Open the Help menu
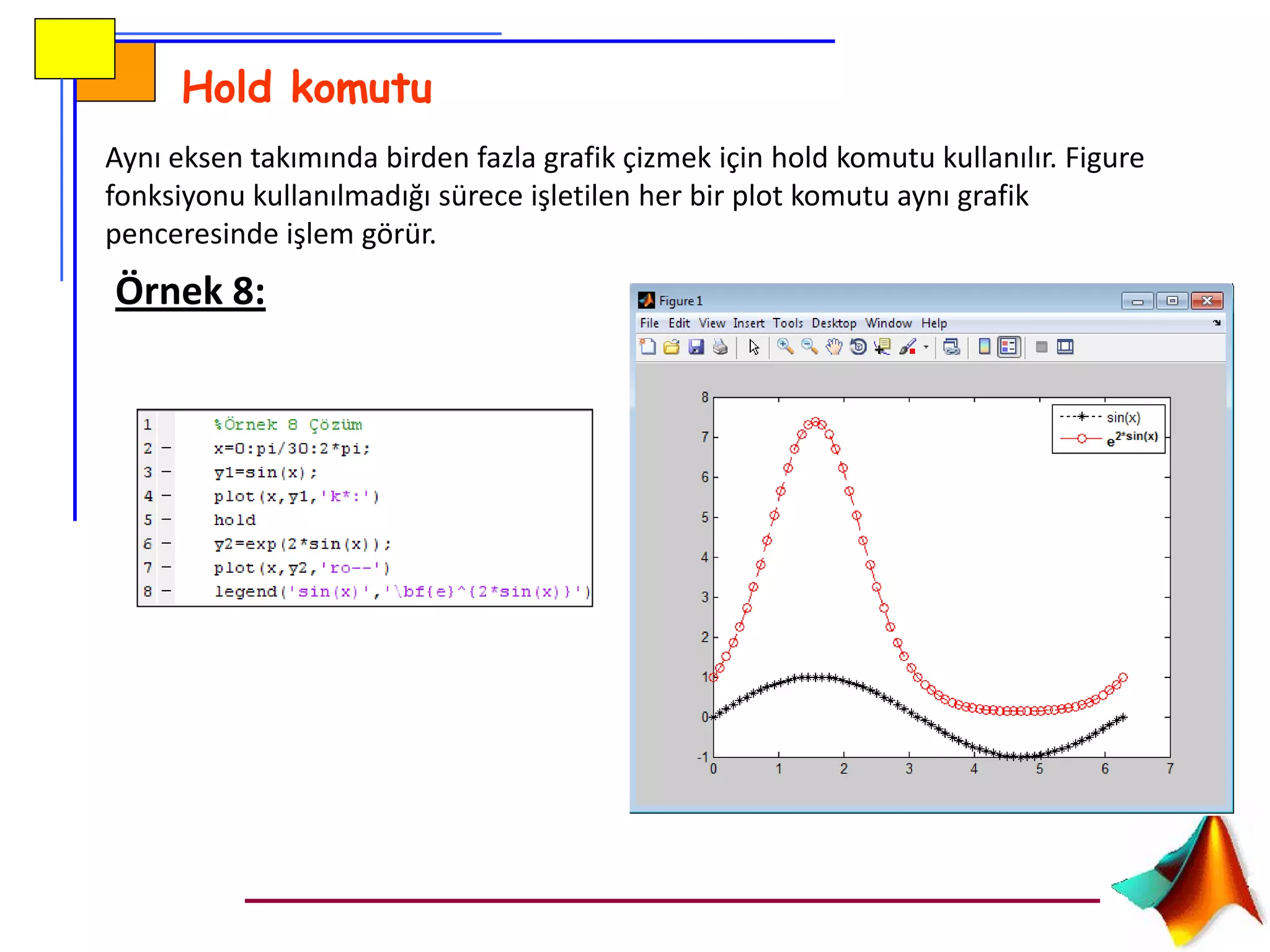 934,324
